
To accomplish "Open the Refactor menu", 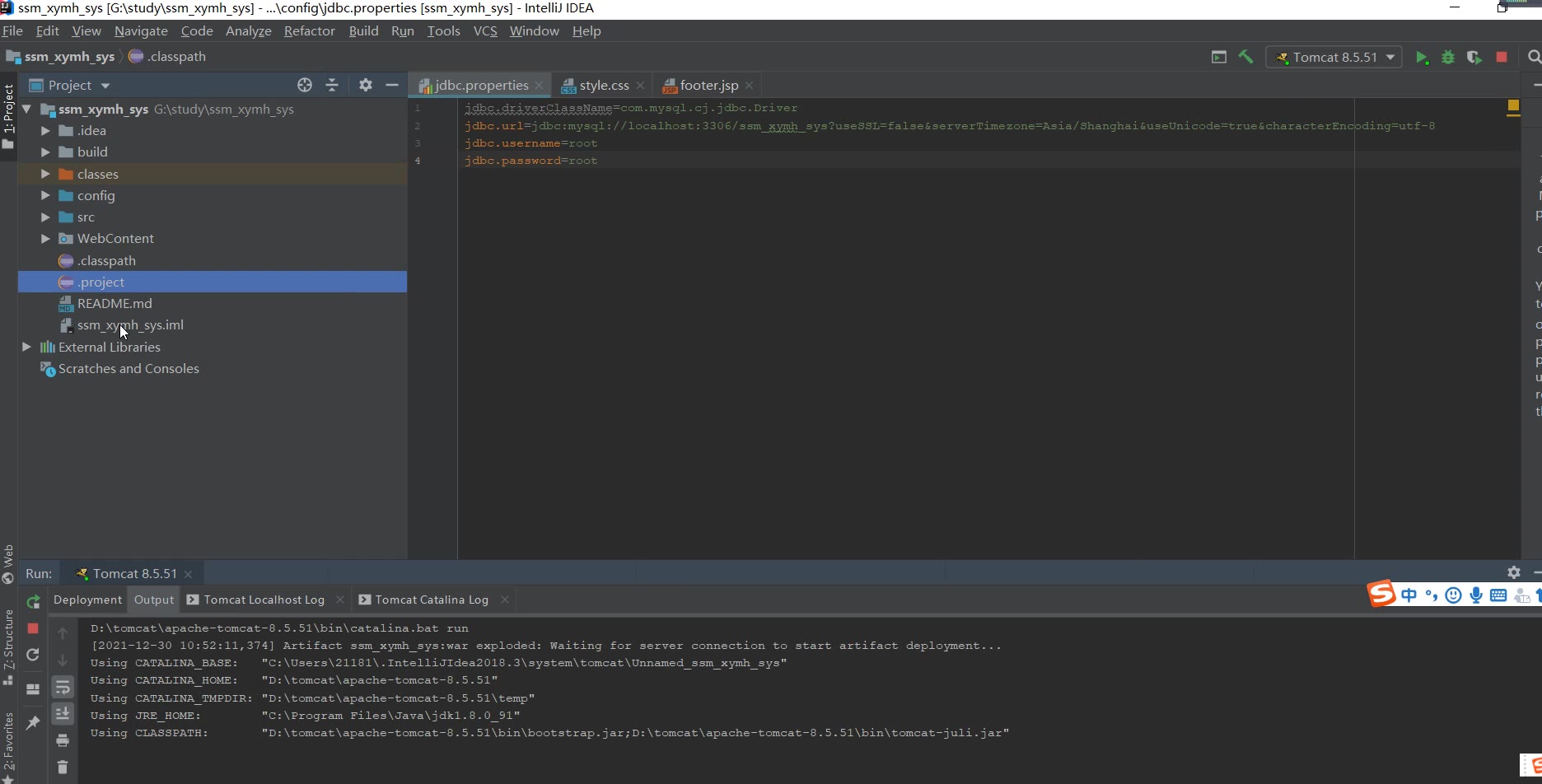I will pos(309,30).
